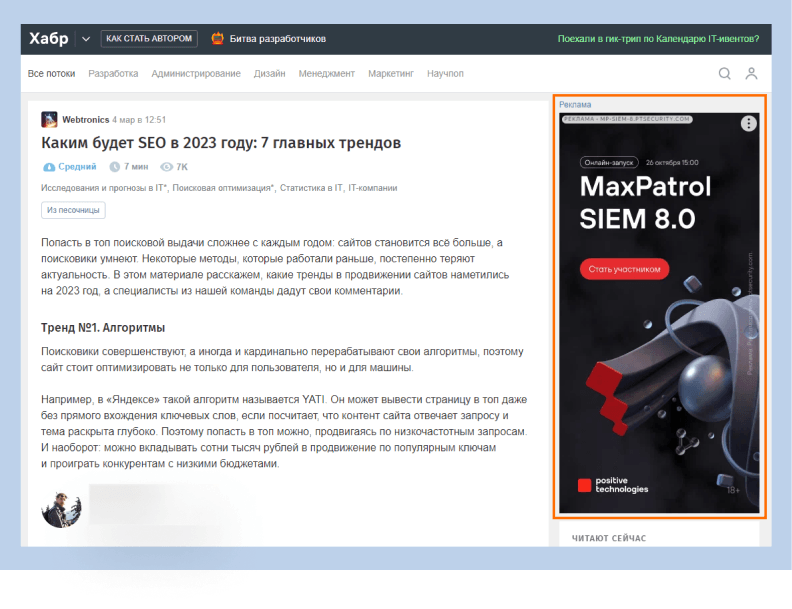Image resolution: width=792 pixels, height=609 pixels.
Task: Select the Разработка flow tab
Action: click(x=113, y=74)
